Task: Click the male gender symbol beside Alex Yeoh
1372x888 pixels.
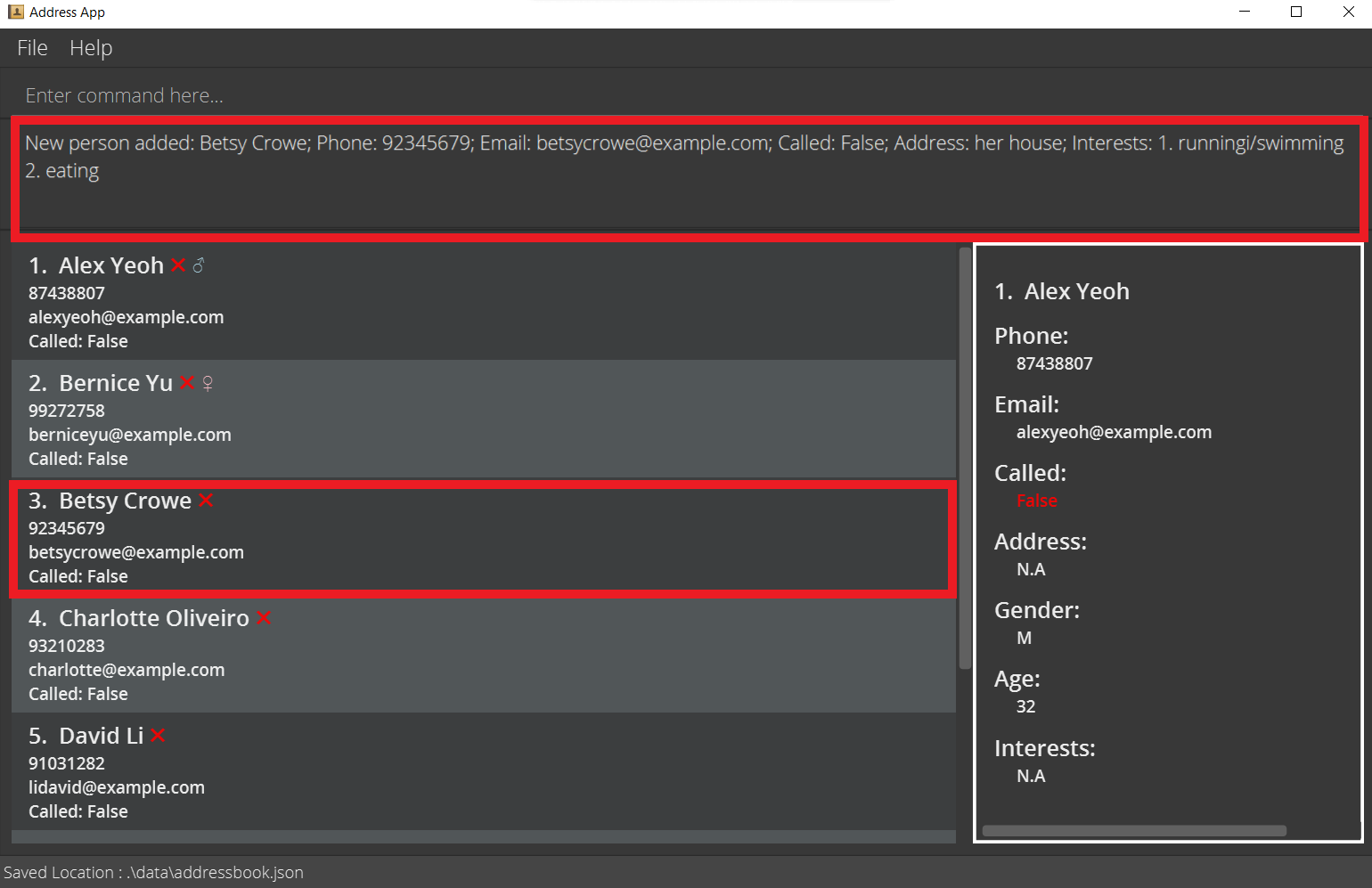Action: pyautogui.click(x=199, y=265)
